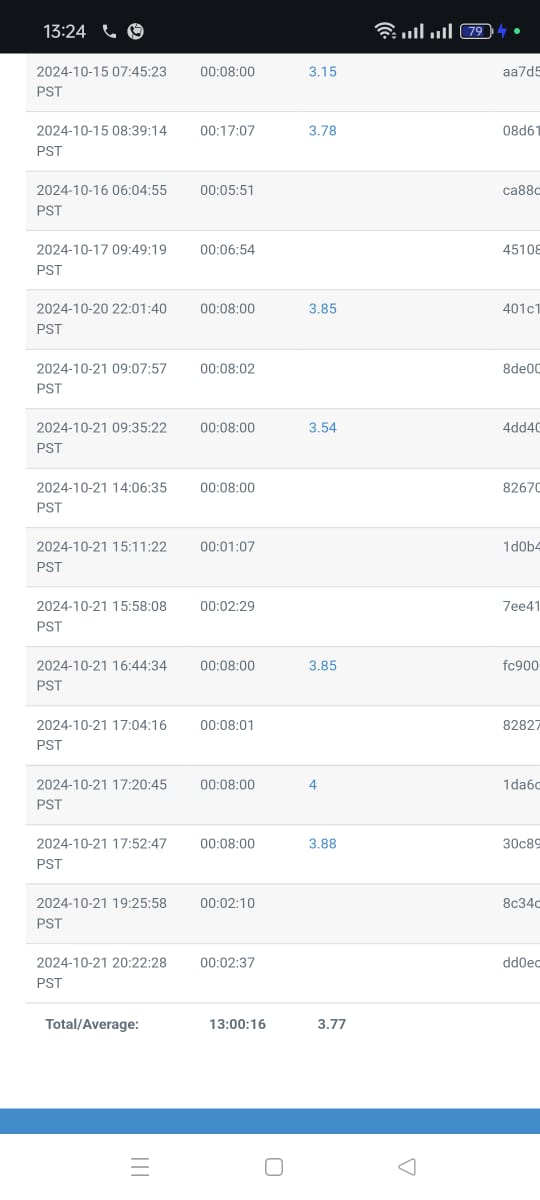Tap the Android home square icon

[x=274, y=1166]
